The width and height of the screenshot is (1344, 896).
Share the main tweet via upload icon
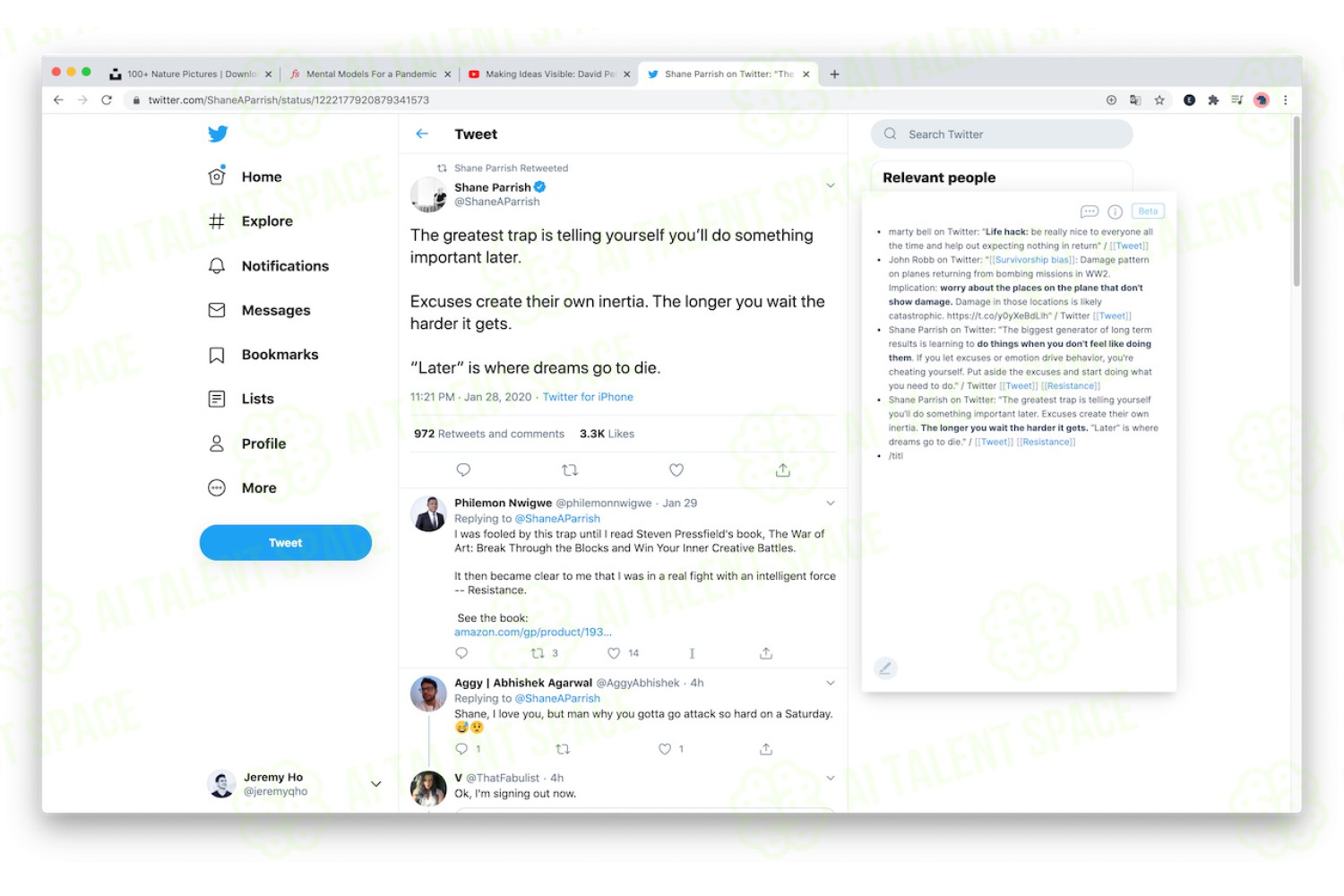coord(783,470)
